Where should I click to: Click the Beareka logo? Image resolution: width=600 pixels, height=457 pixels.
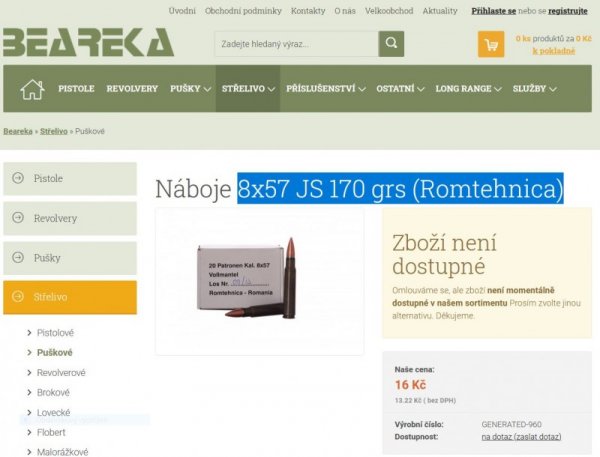click(88, 42)
